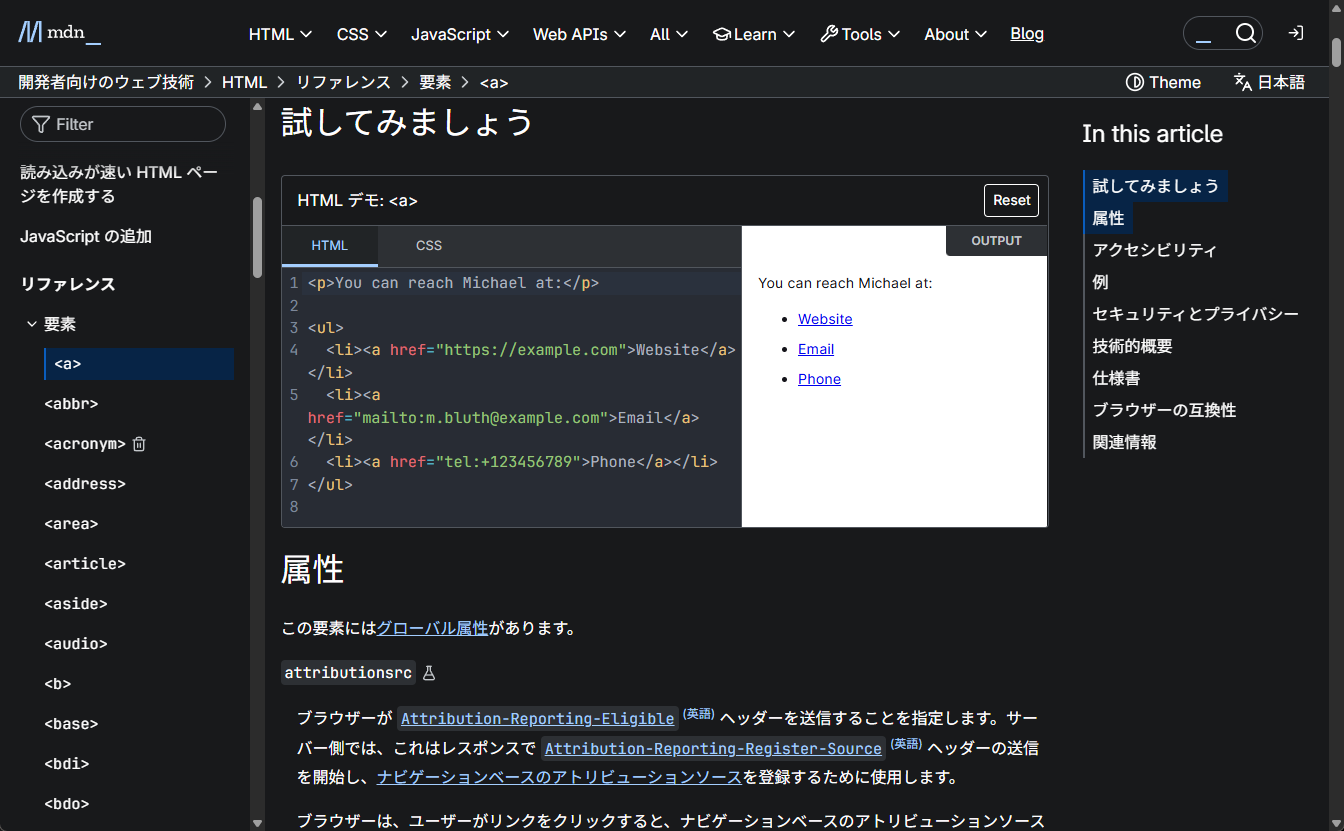The width and height of the screenshot is (1344, 831).
Task: Select the HTML tab in demo
Action: coord(330,246)
